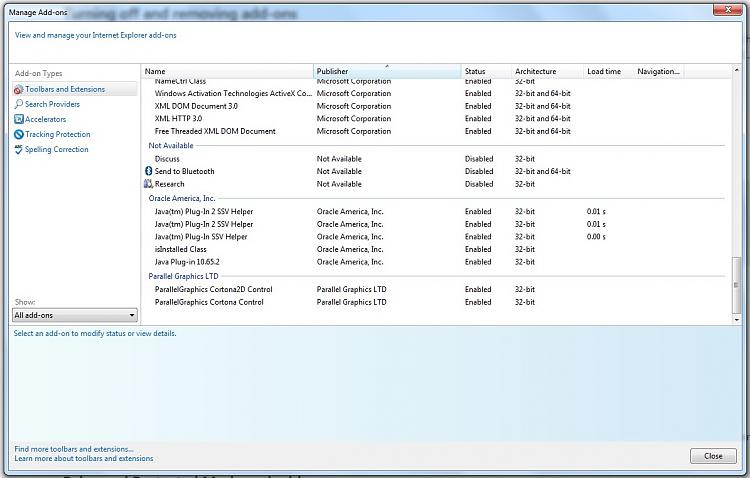Open Learn more about toolbars and extensions
This screenshot has width=750, height=478.
coord(84,458)
